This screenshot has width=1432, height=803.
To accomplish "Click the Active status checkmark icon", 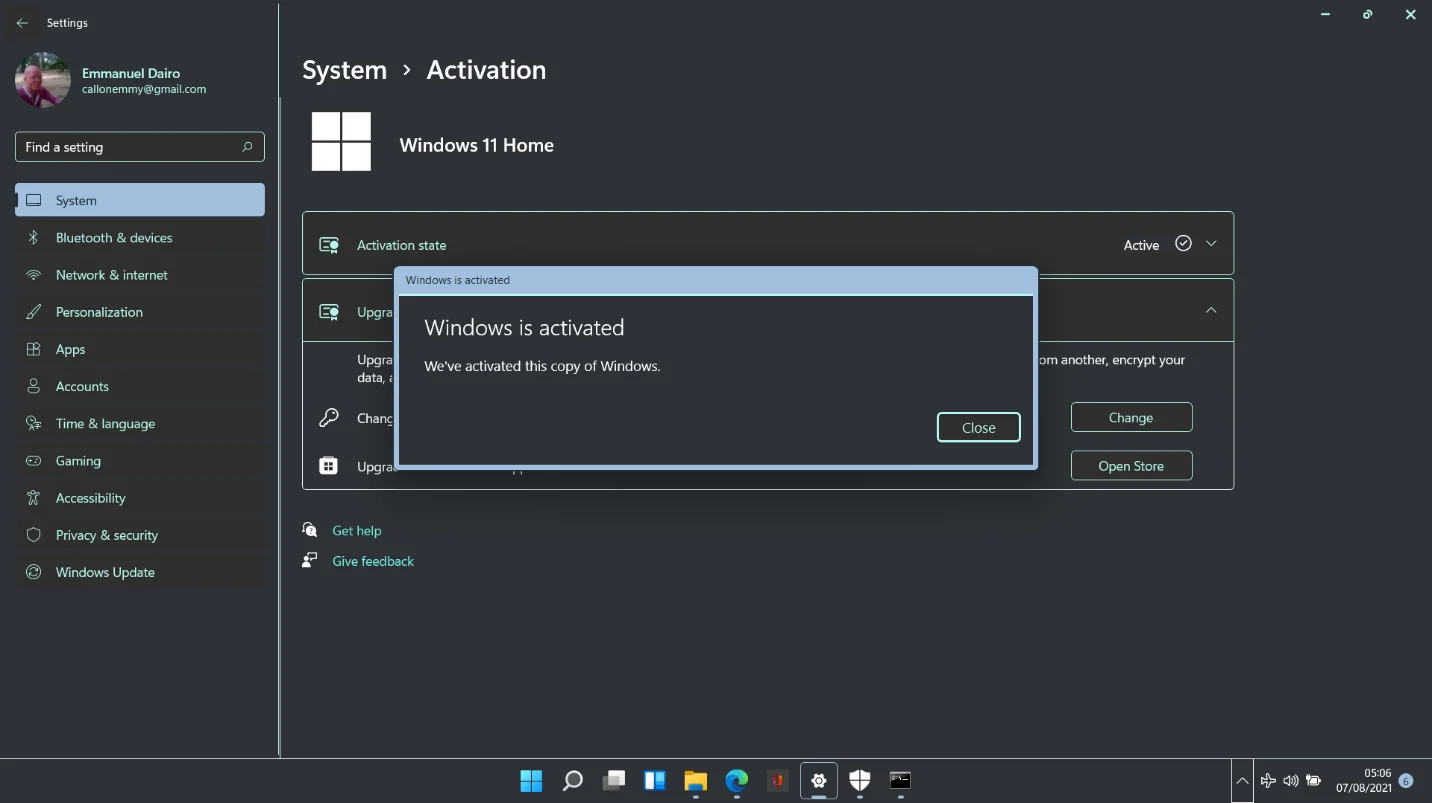I will (1183, 243).
